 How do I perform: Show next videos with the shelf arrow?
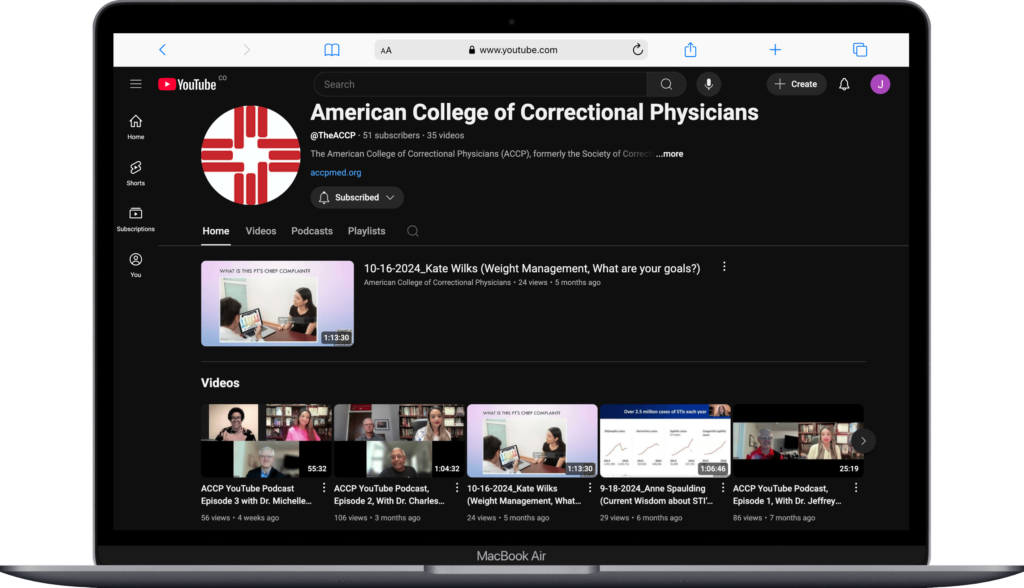coord(863,441)
